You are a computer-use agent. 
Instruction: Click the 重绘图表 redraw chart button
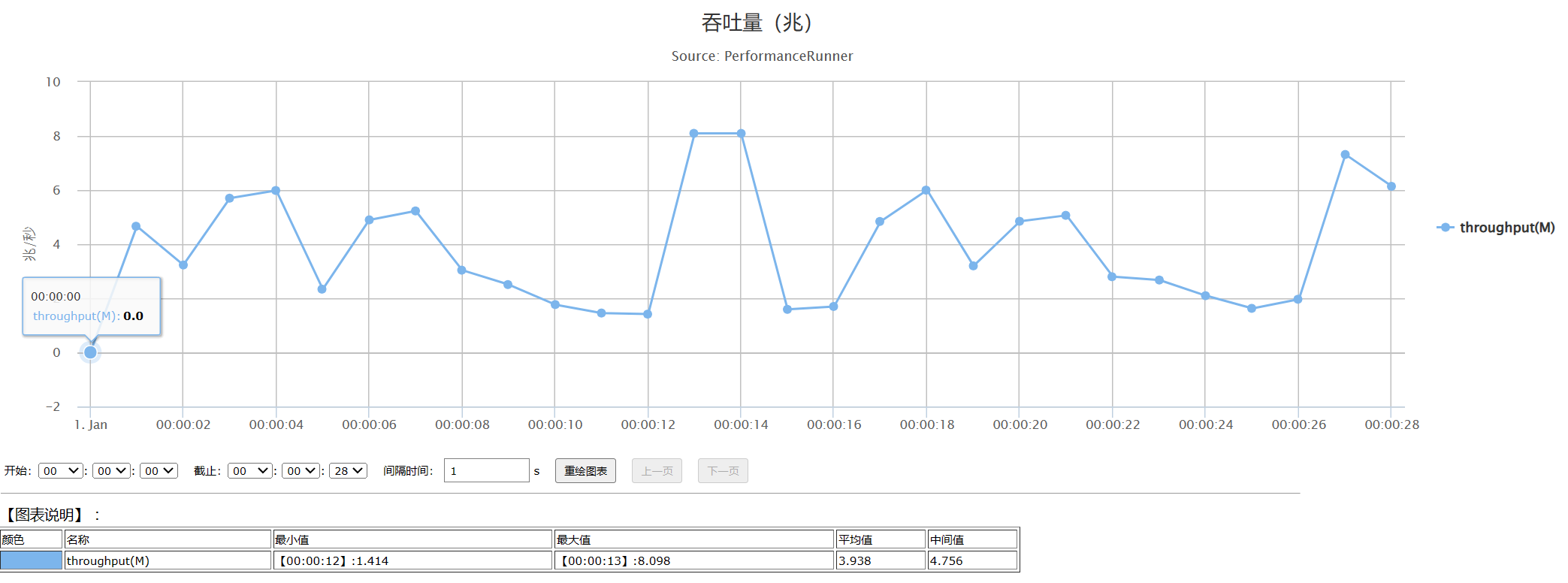[x=585, y=471]
